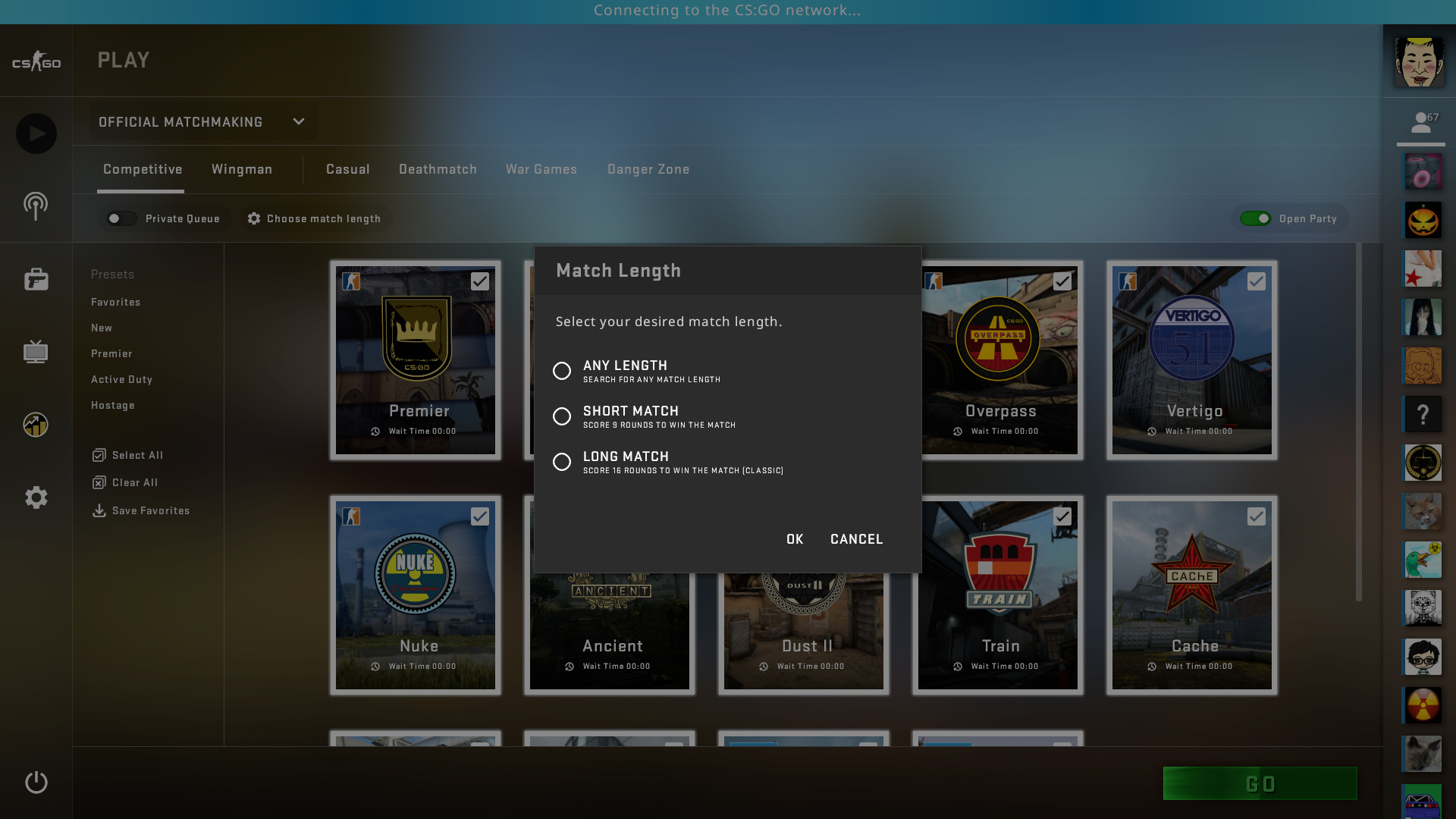
Task: Uncheck the Nuke map checkbox
Action: click(x=480, y=516)
